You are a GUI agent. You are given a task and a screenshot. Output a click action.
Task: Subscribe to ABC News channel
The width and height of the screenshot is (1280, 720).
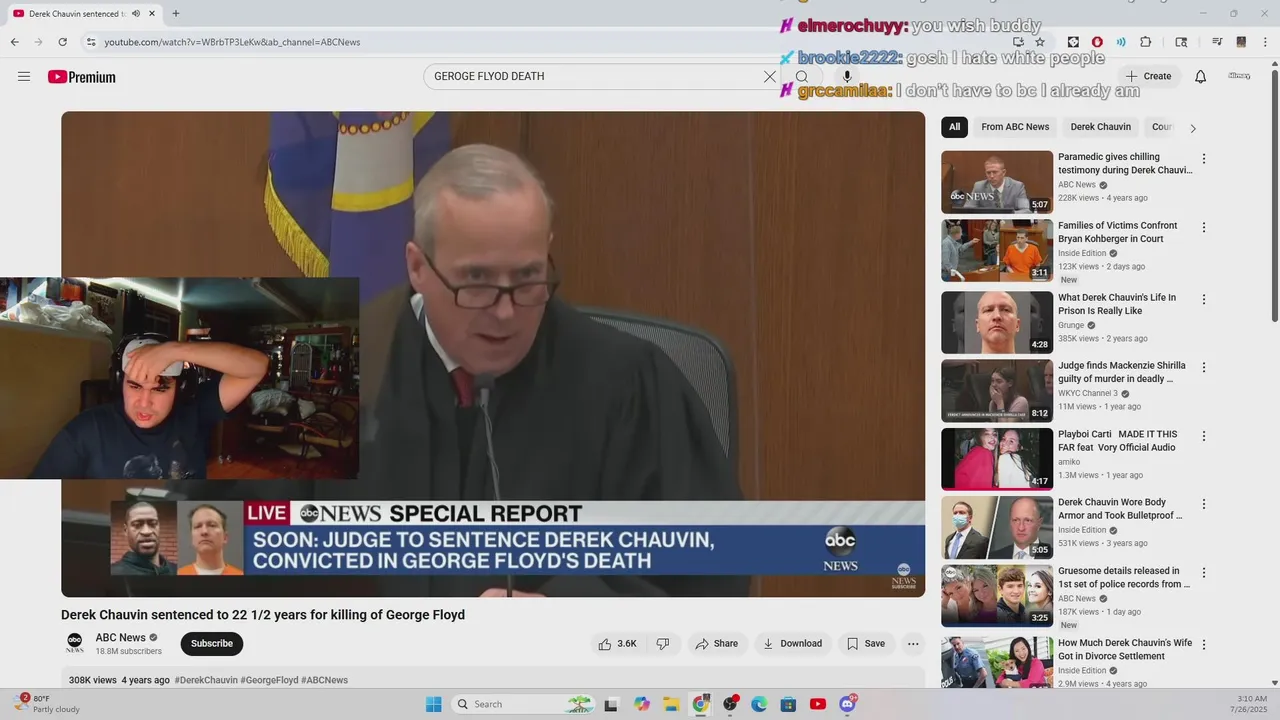(x=212, y=644)
